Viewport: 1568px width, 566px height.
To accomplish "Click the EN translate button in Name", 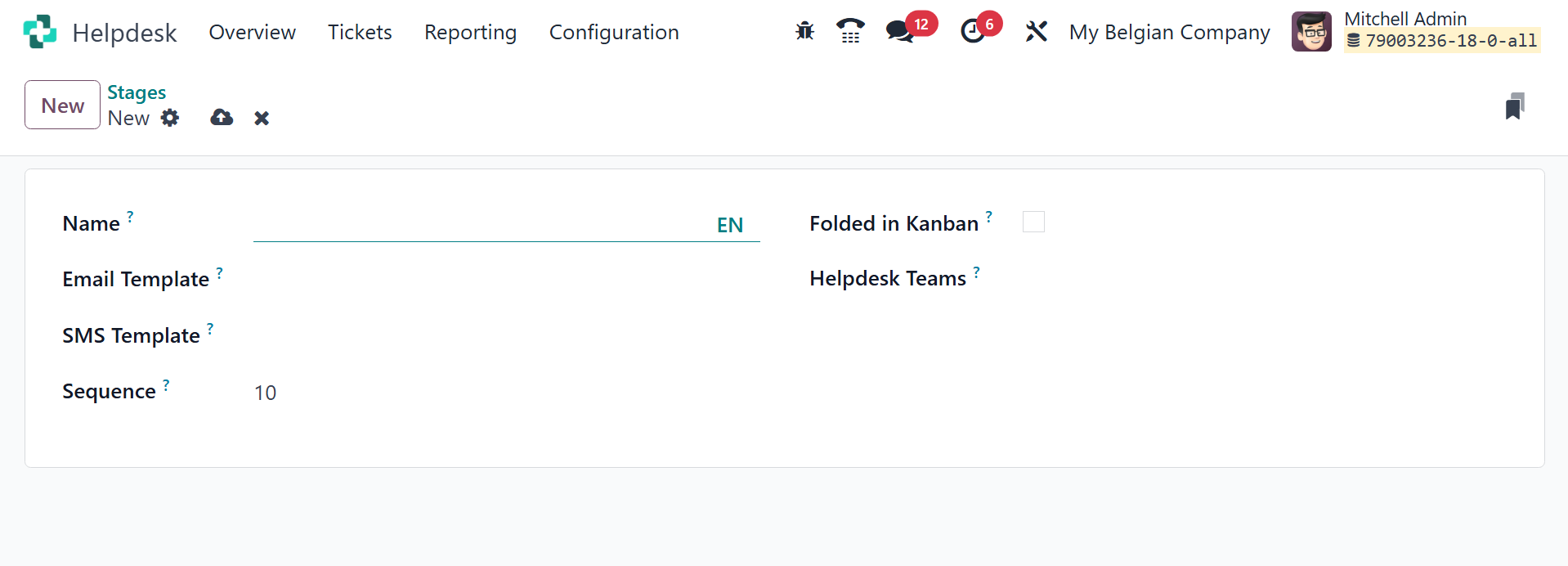I will (729, 226).
